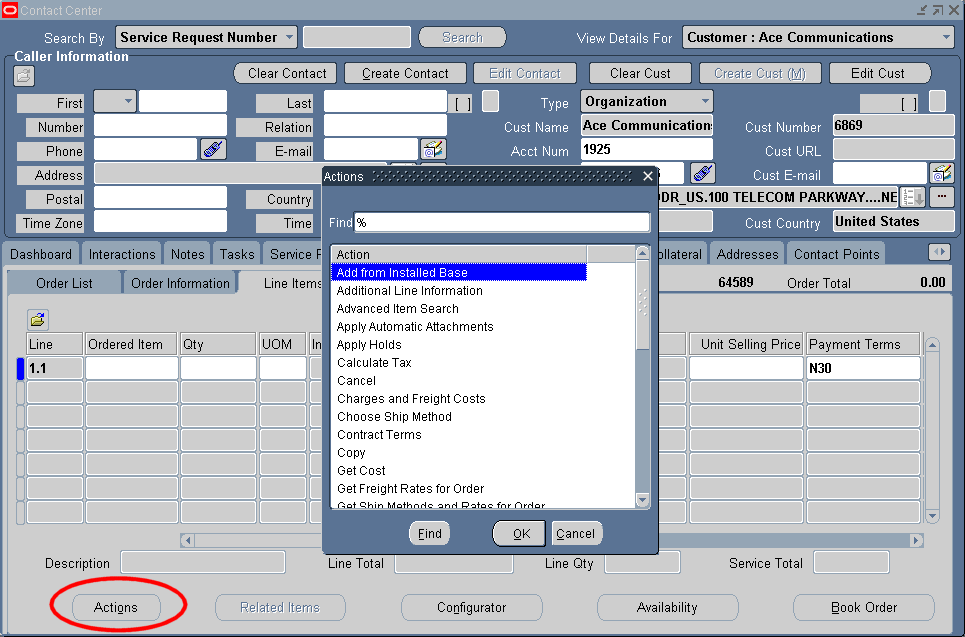Switch to the Interactions tab

pyautogui.click(x=121, y=254)
